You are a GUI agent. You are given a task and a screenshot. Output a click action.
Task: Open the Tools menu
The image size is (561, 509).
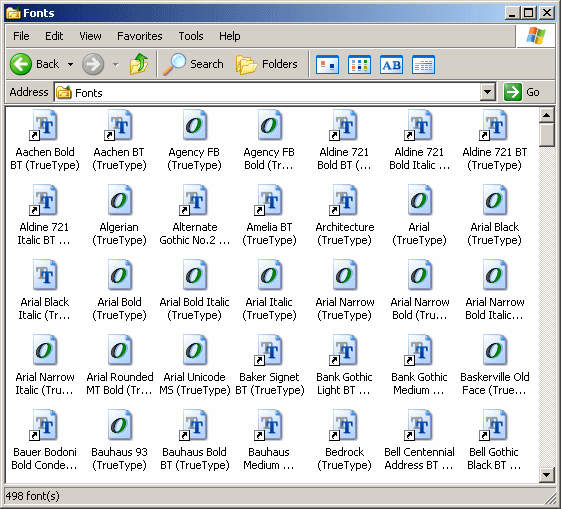point(191,36)
